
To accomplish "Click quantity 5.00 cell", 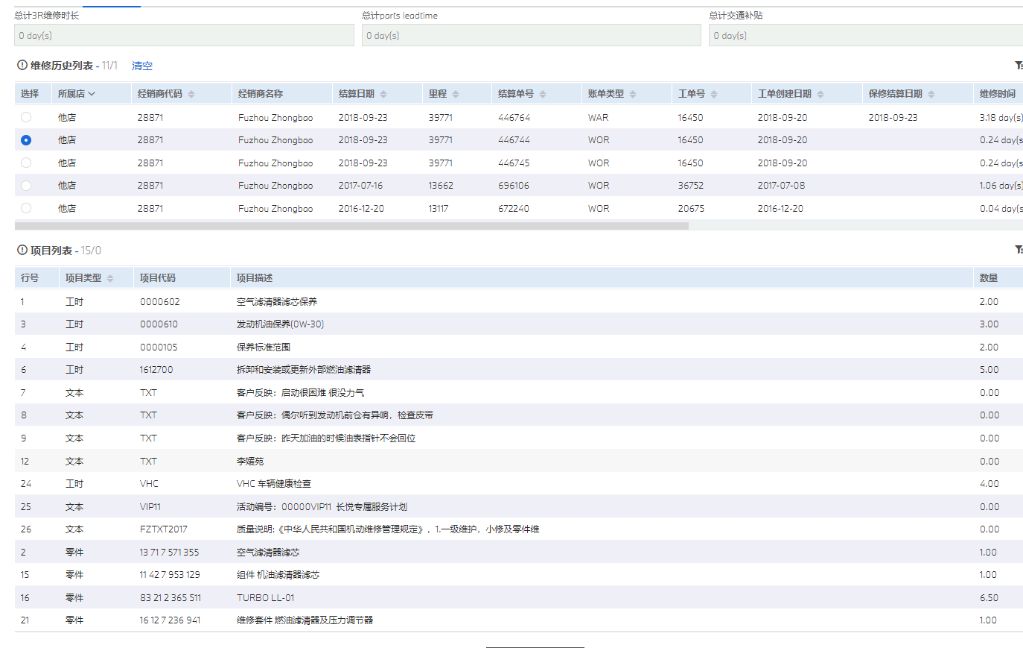I will [988, 369].
